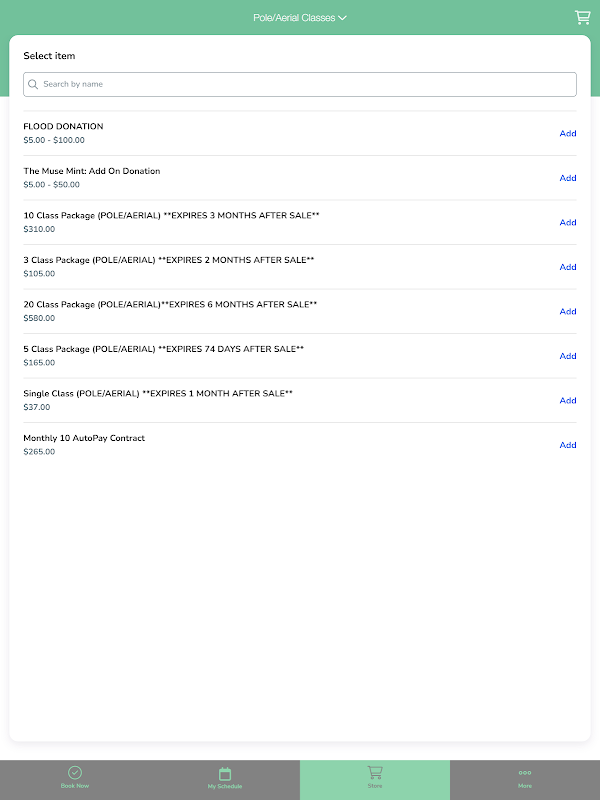The width and height of the screenshot is (600, 800).
Task: Open the shopping cart icon
Action: (x=582, y=17)
